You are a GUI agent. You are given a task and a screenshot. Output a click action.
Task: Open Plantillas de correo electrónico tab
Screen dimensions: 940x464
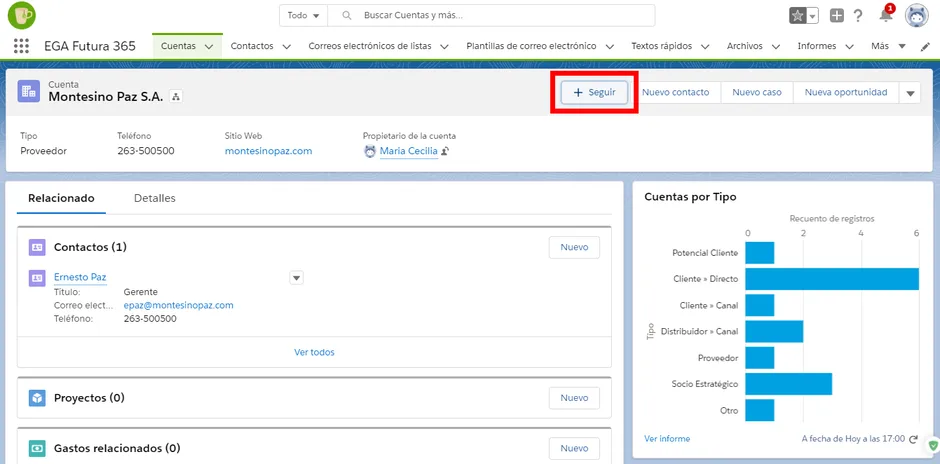tap(531, 46)
